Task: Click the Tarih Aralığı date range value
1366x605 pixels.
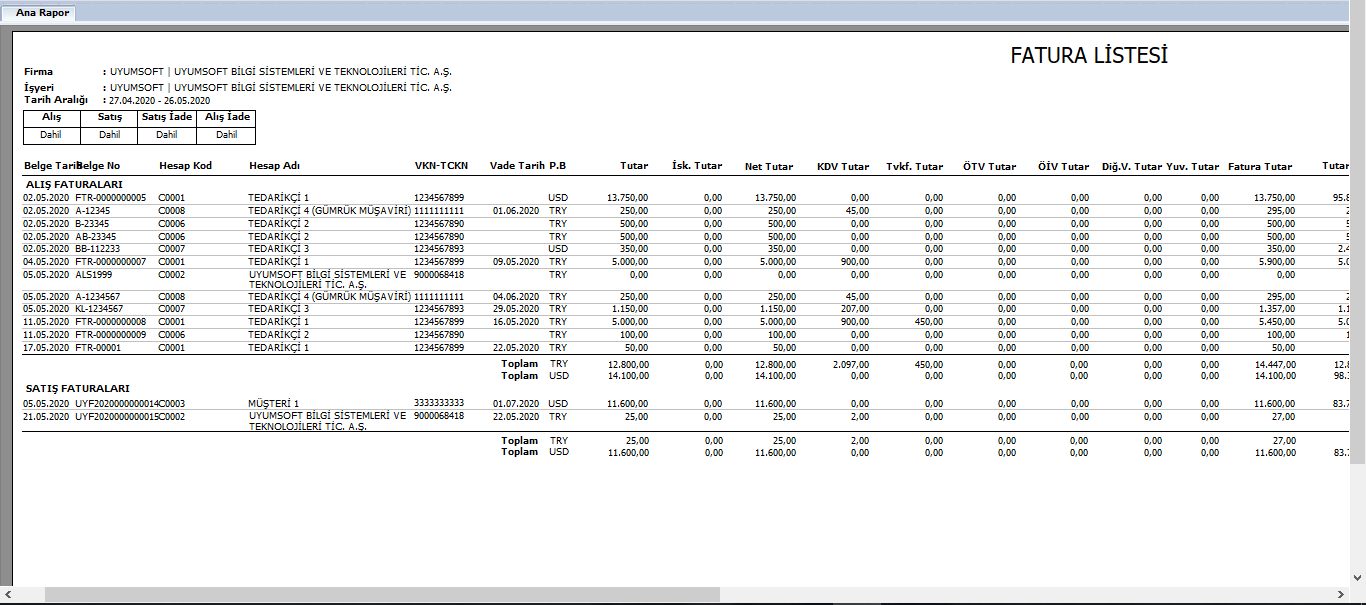Action: pos(160,101)
